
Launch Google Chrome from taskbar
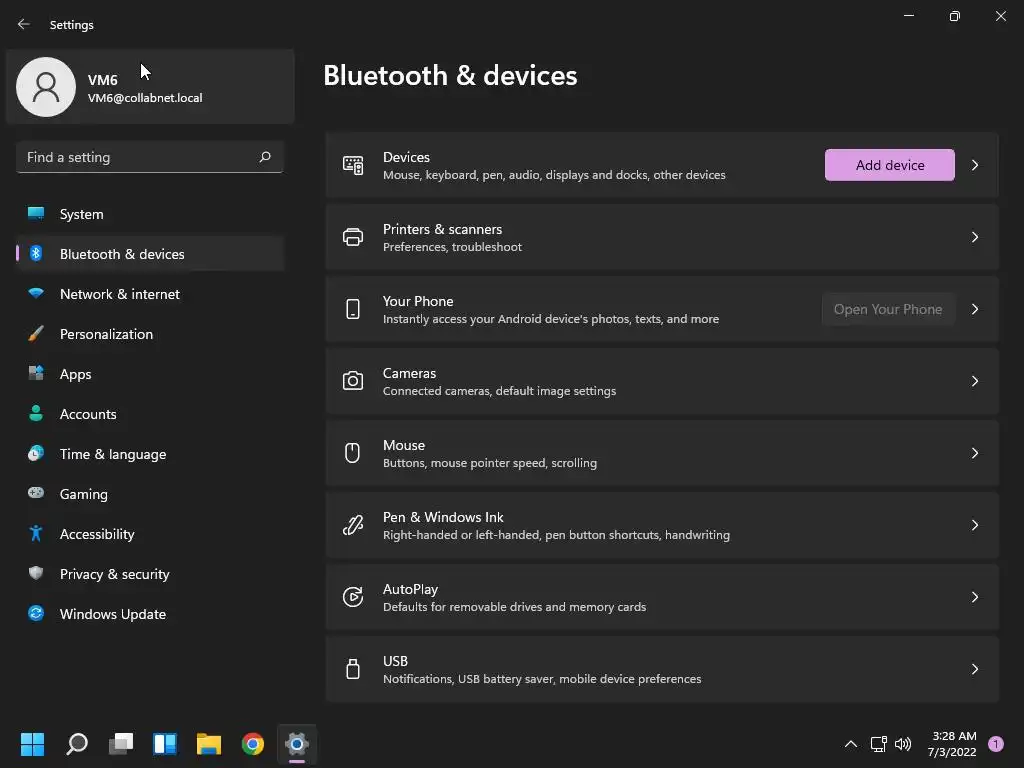[x=253, y=744]
